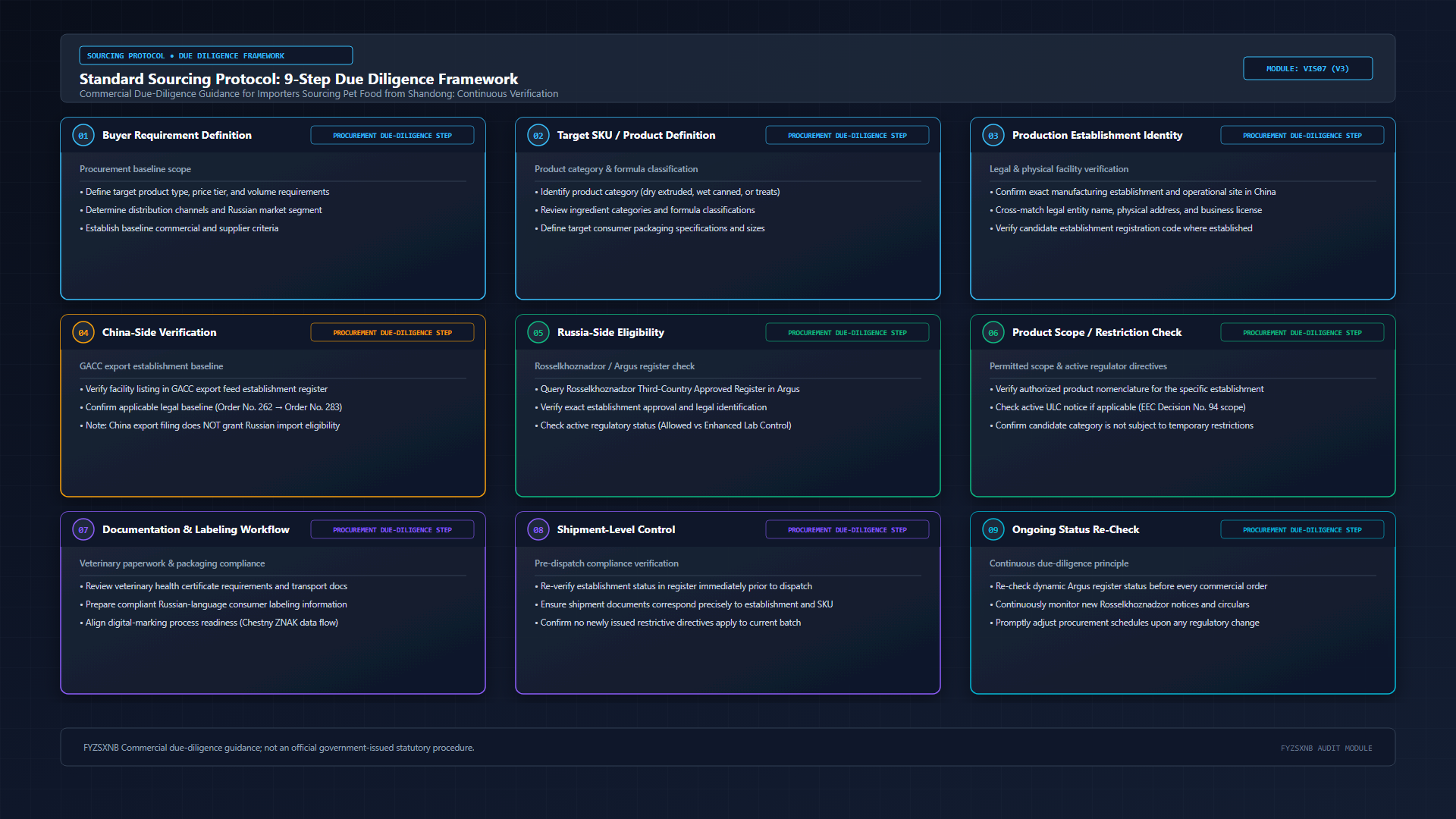Select the Chestny ZNAK data flow bullet
The image size is (1456, 819).
(x=209, y=623)
